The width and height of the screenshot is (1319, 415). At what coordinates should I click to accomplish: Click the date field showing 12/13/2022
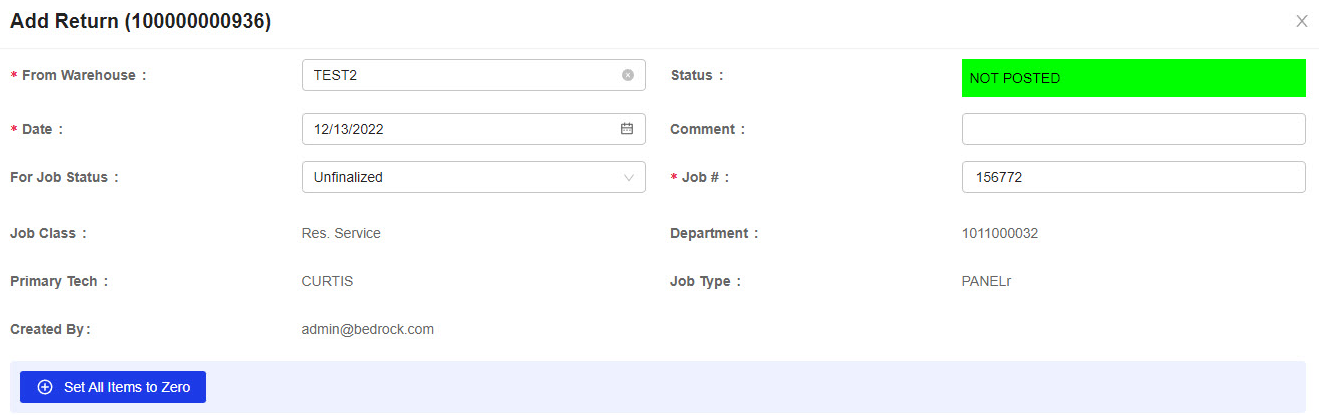(474, 129)
